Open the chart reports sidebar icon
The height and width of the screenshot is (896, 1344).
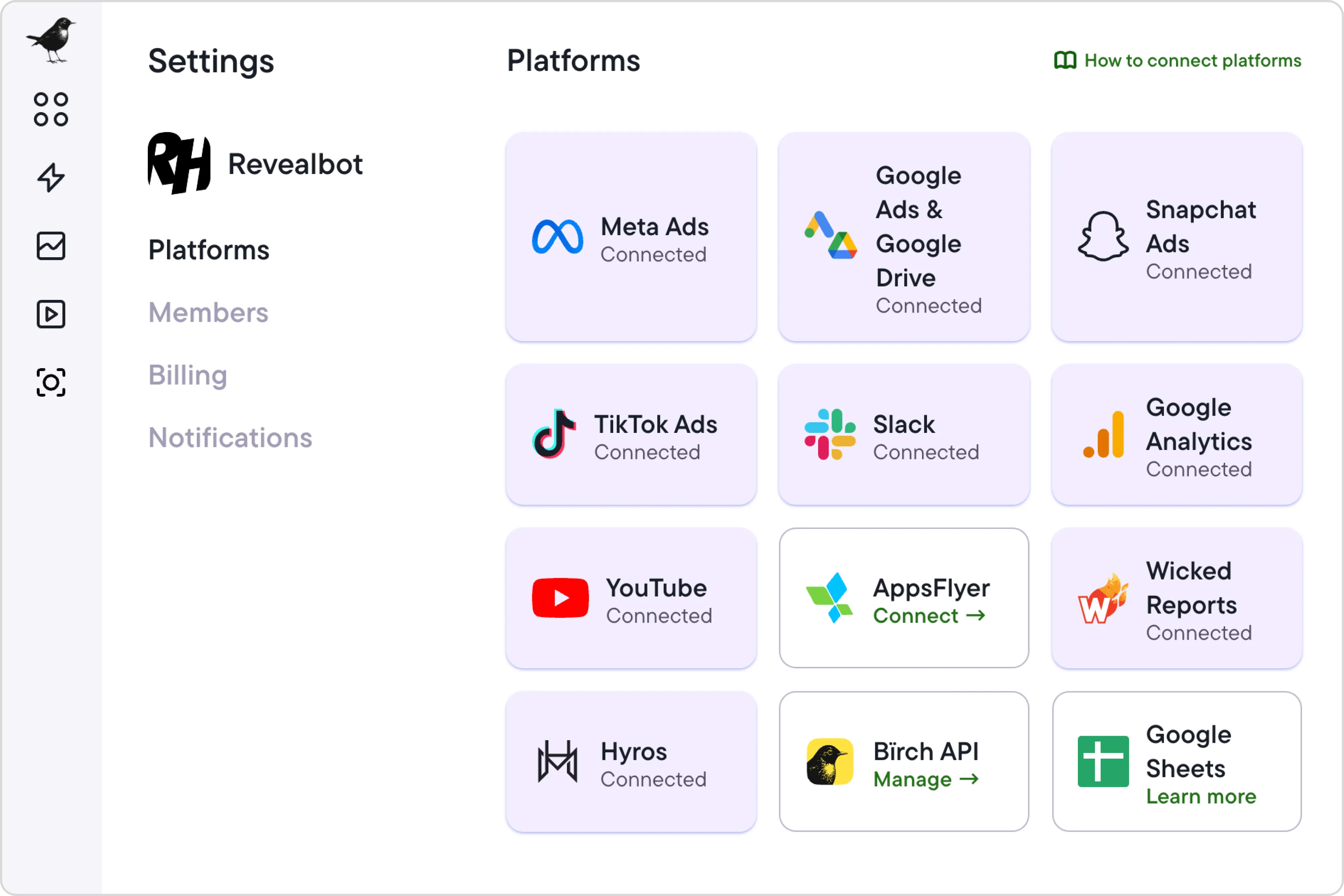51,246
